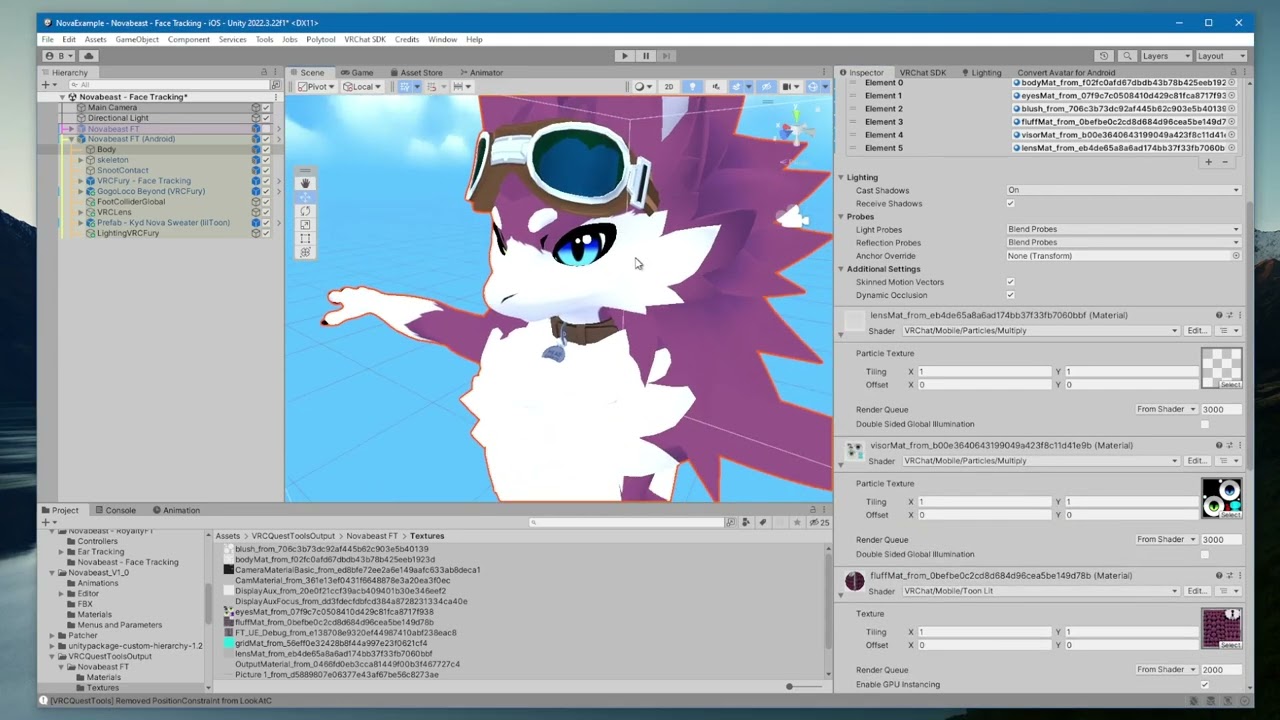Open the Scene camera settings icon
Screen dimensions: 1280x720
(790, 87)
